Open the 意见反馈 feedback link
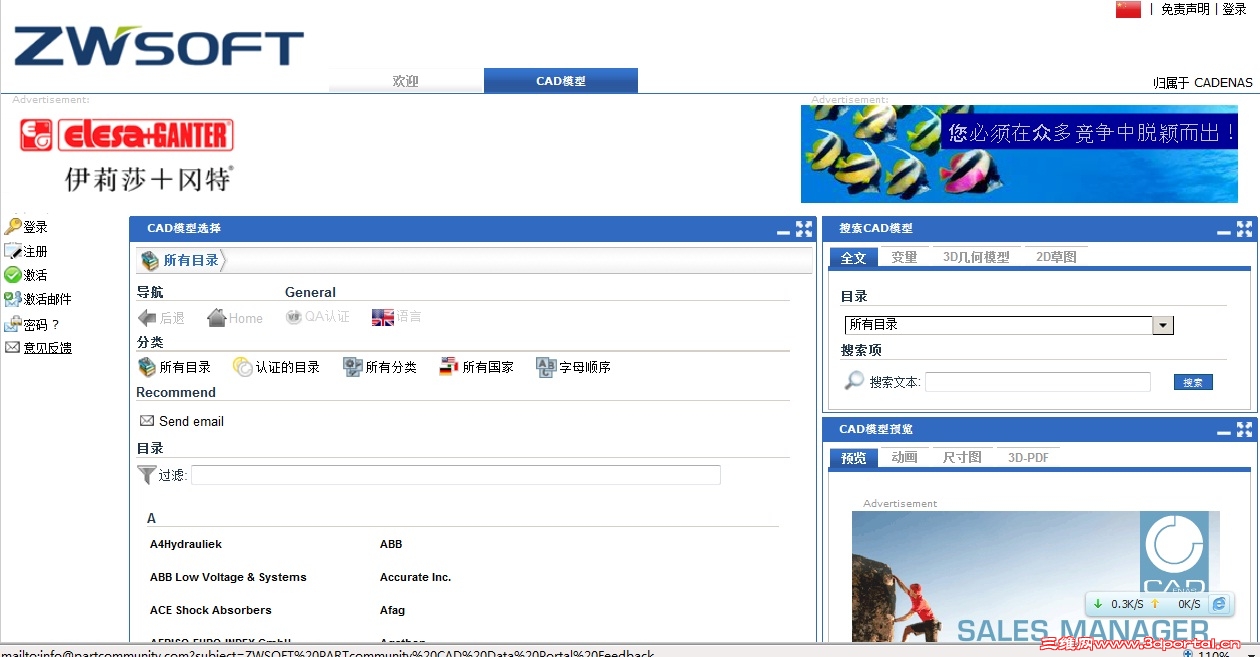 pos(48,348)
